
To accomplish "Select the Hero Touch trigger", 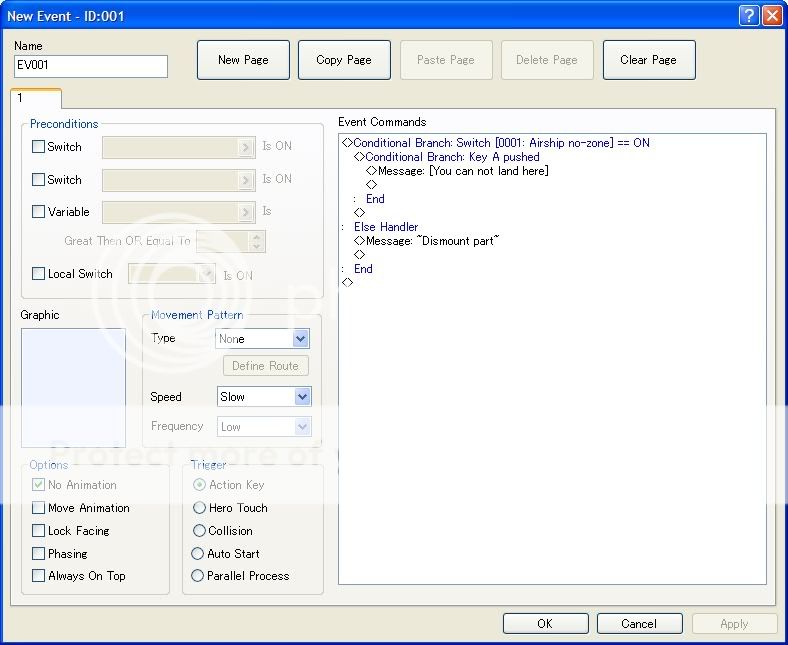I will click(x=199, y=508).
